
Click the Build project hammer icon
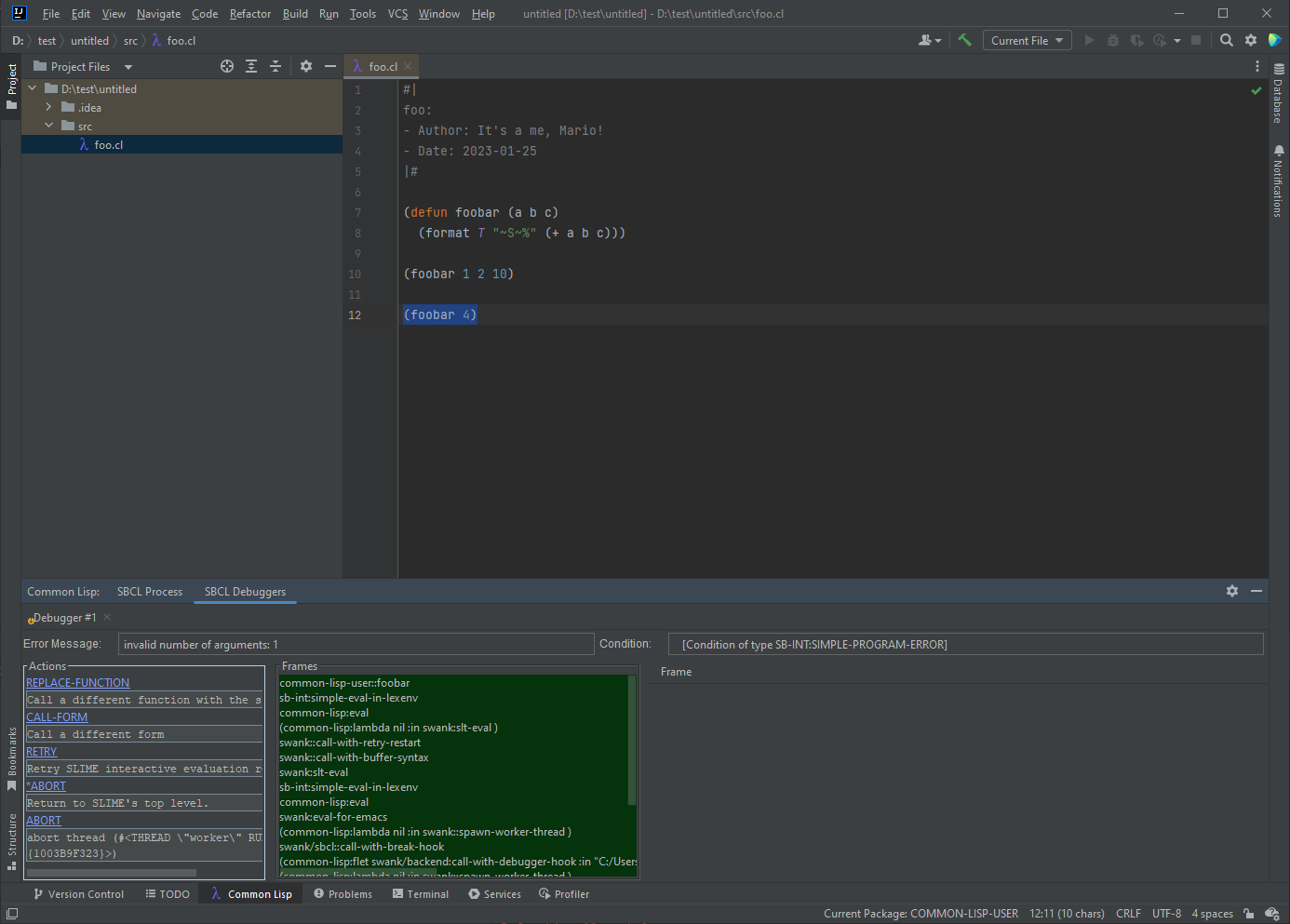pos(964,40)
